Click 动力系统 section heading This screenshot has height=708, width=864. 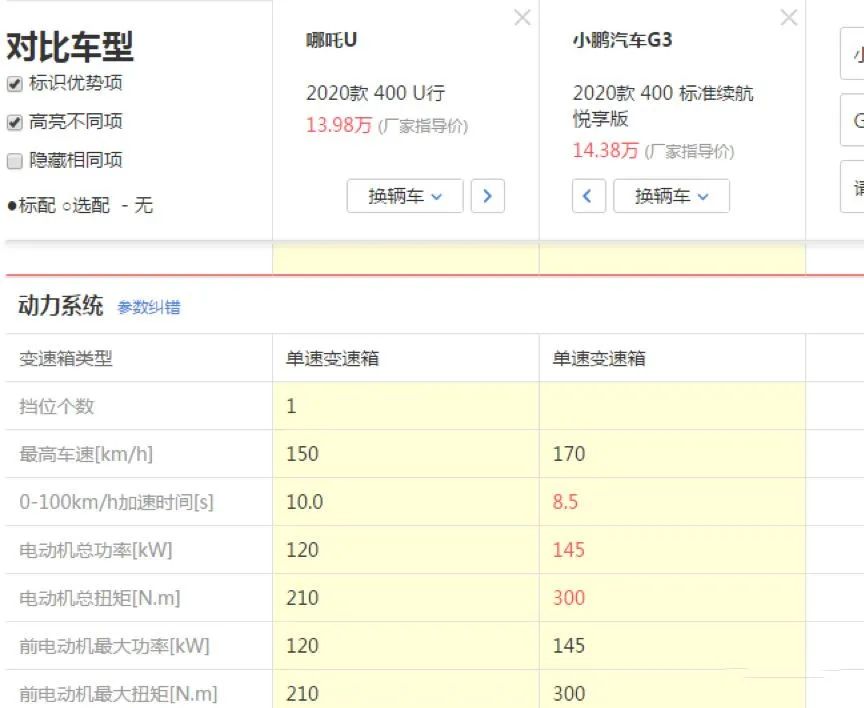[61, 306]
